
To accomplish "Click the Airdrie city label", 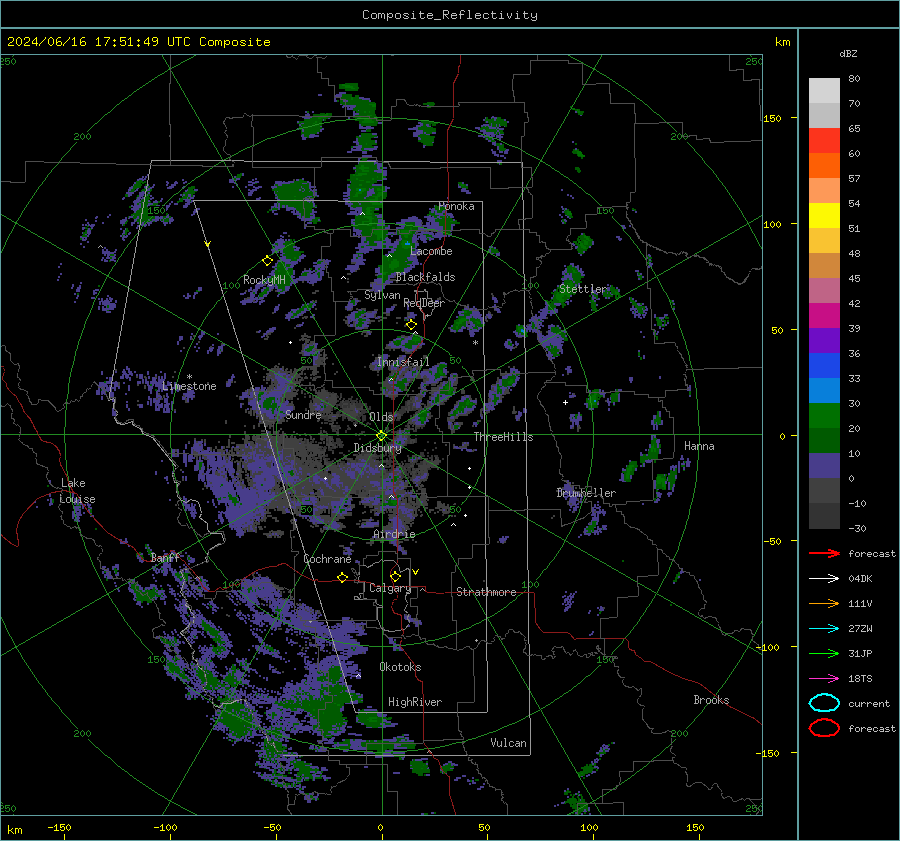I will click(394, 534).
